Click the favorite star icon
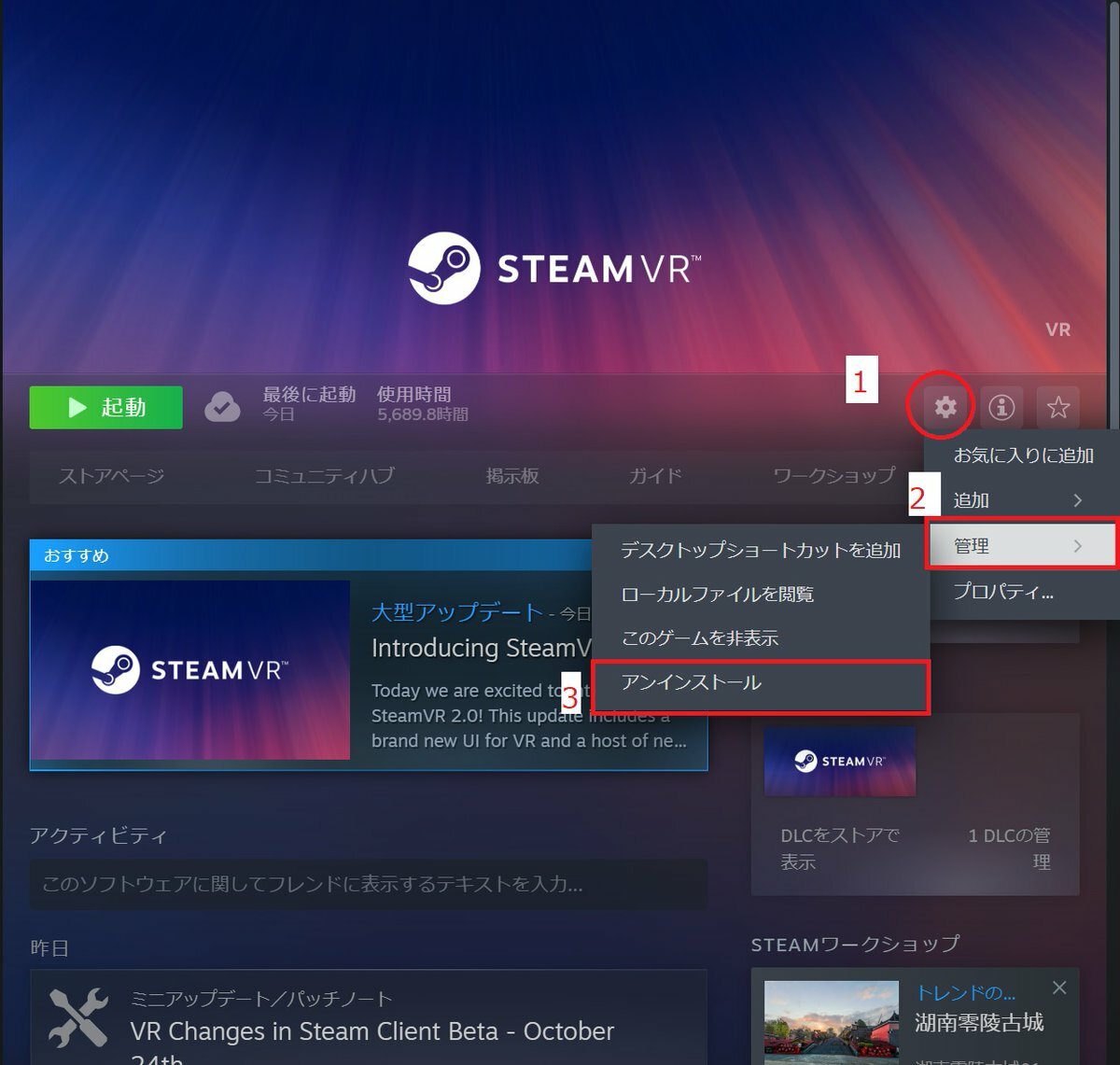The image size is (1120, 1065). [x=1057, y=407]
